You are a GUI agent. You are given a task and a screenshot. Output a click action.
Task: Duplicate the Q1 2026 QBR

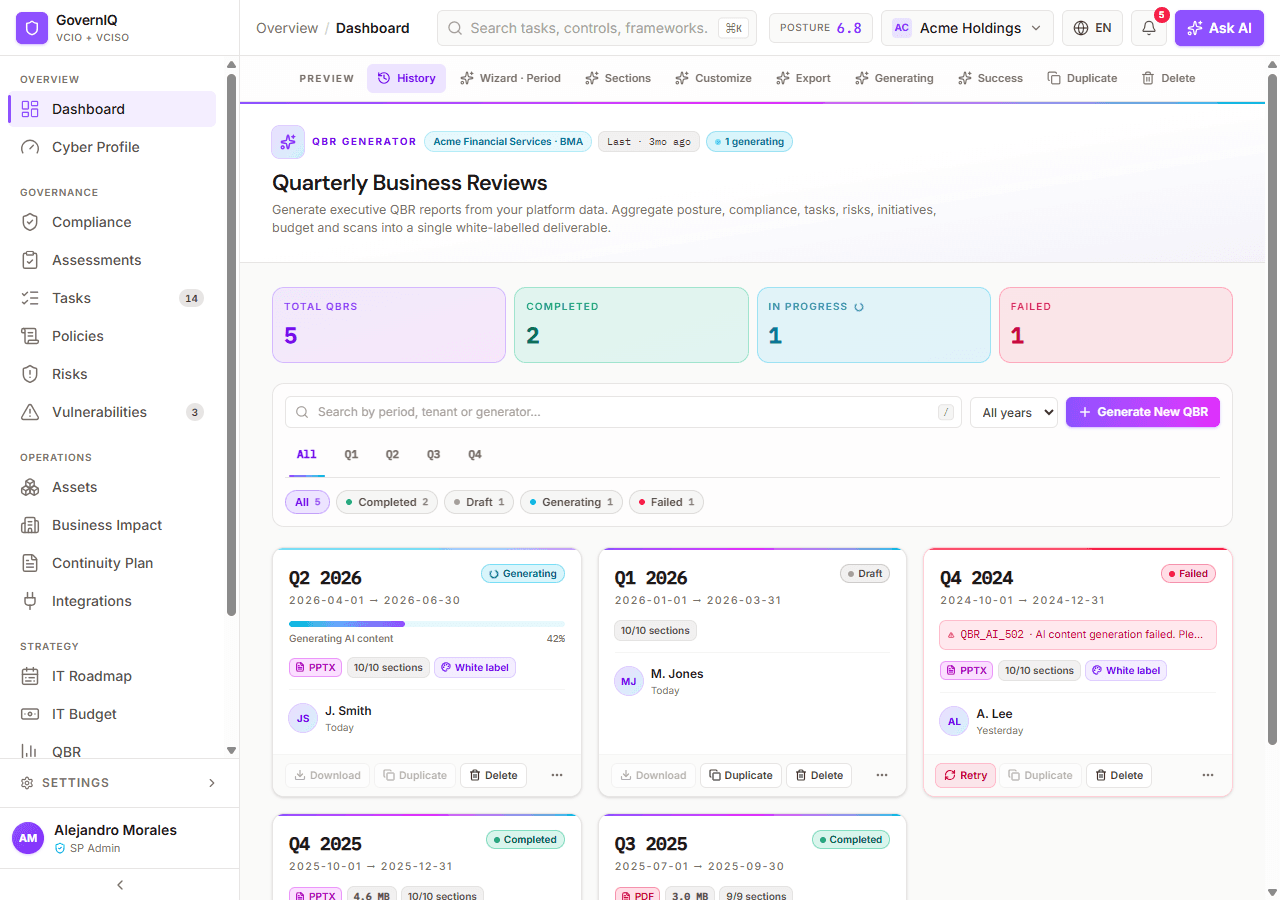click(740, 775)
